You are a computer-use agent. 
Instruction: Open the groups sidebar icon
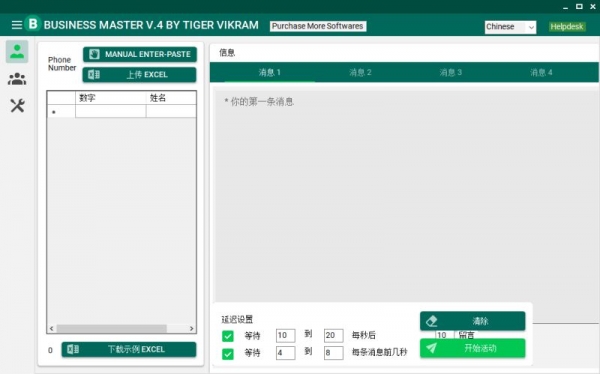click(17, 79)
